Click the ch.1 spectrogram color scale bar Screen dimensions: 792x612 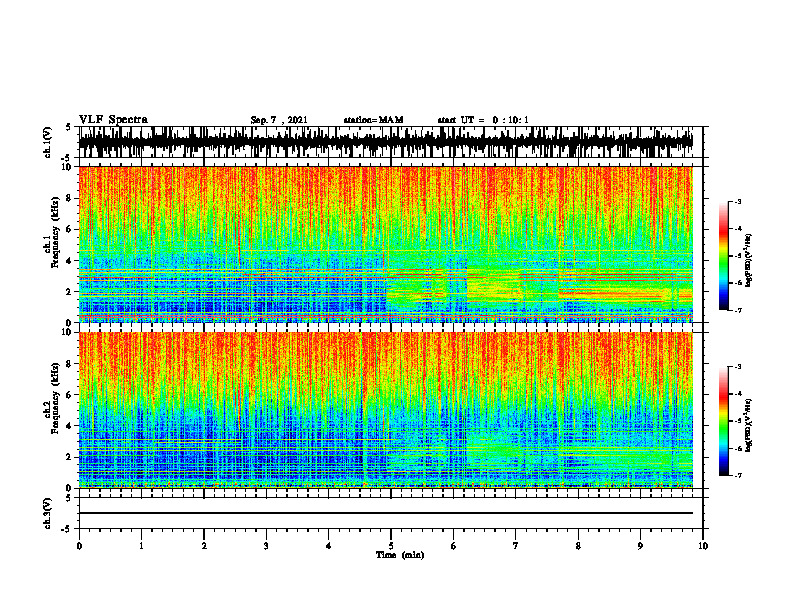click(x=724, y=256)
